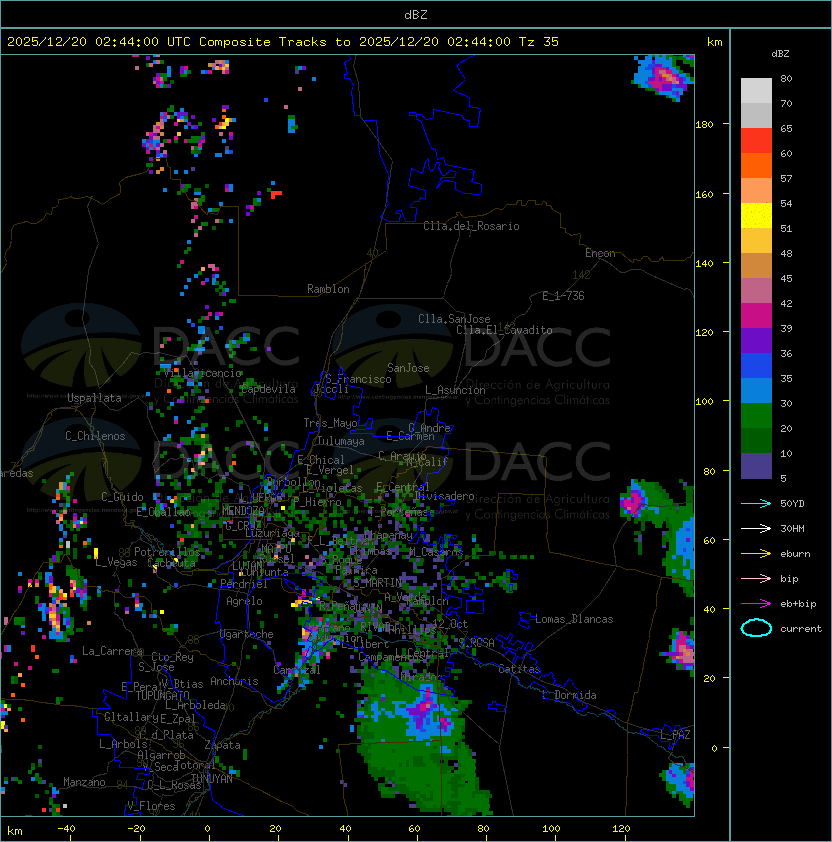The height and width of the screenshot is (842, 832).
Task: Click the 'C_Guido' map label
Action: (122, 497)
